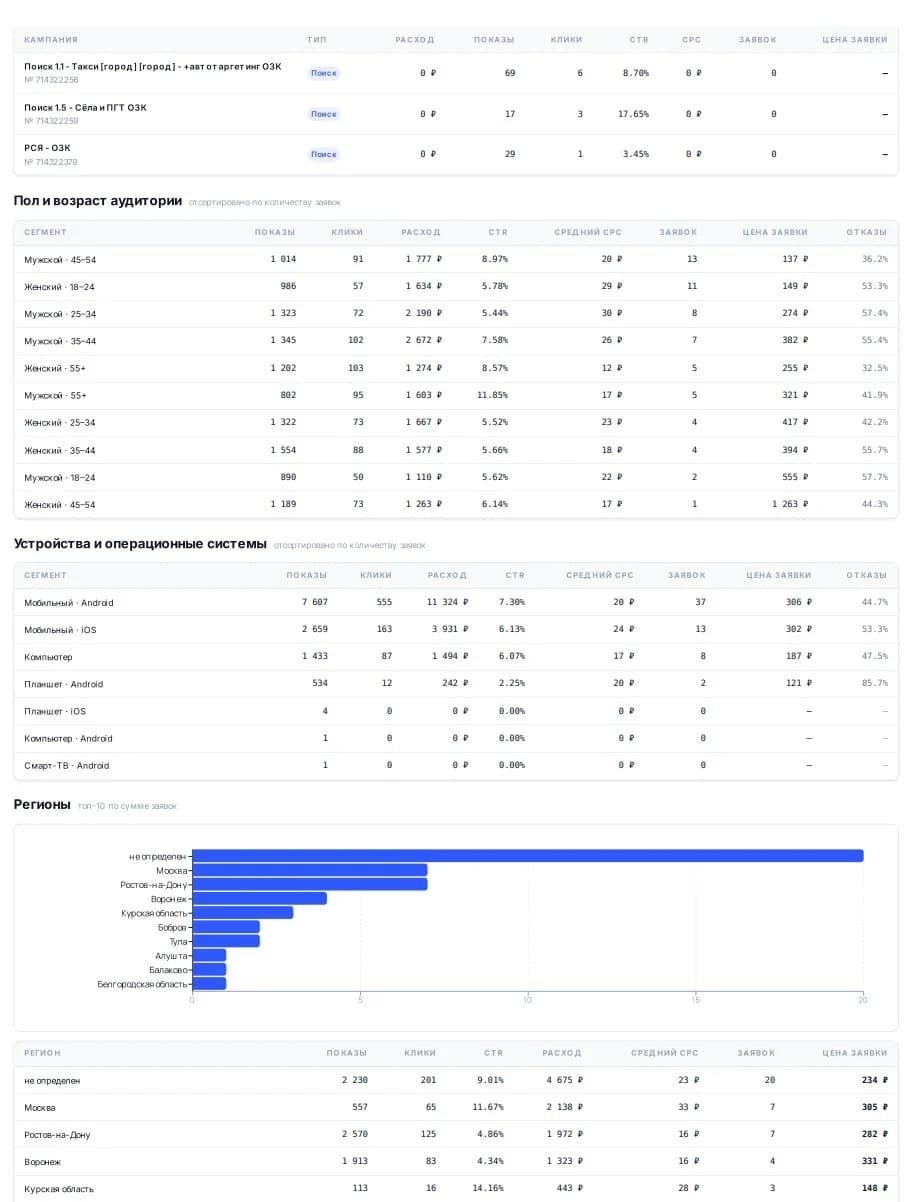Click the КАМПАНИЯ column header
911x1202 pixels.
(x=51, y=40)
